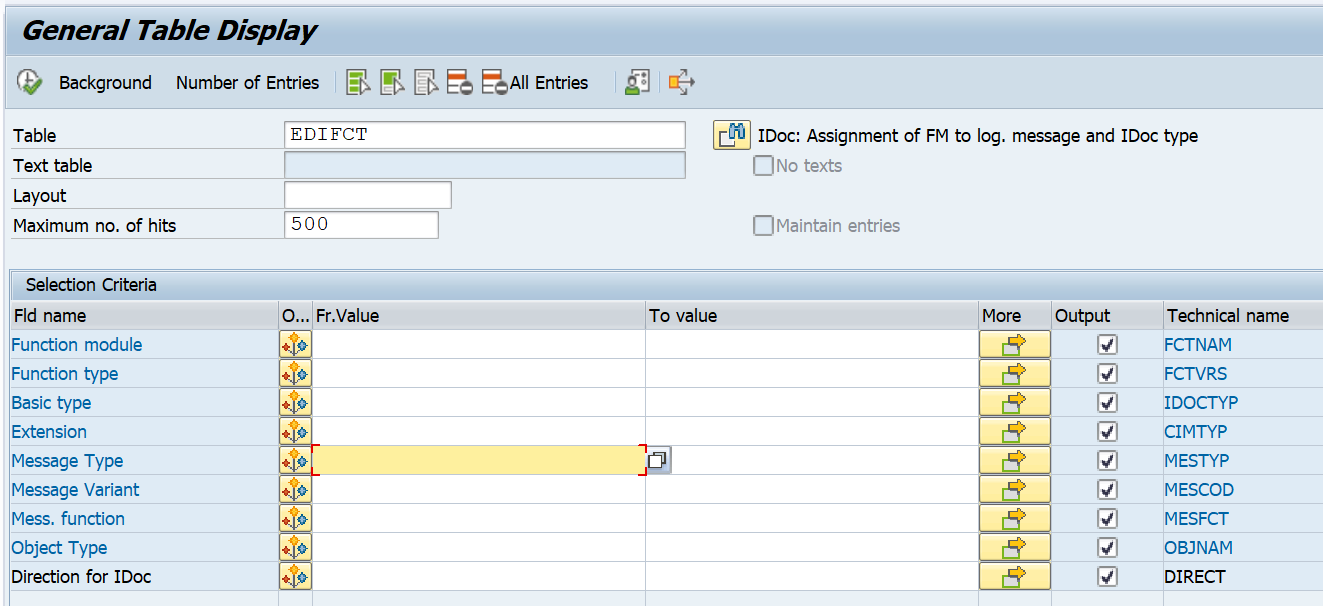Click inside the Maximum no. of hits field
Image resolution: width=1323 pixels, height=606 pixels.
point(360,224)
